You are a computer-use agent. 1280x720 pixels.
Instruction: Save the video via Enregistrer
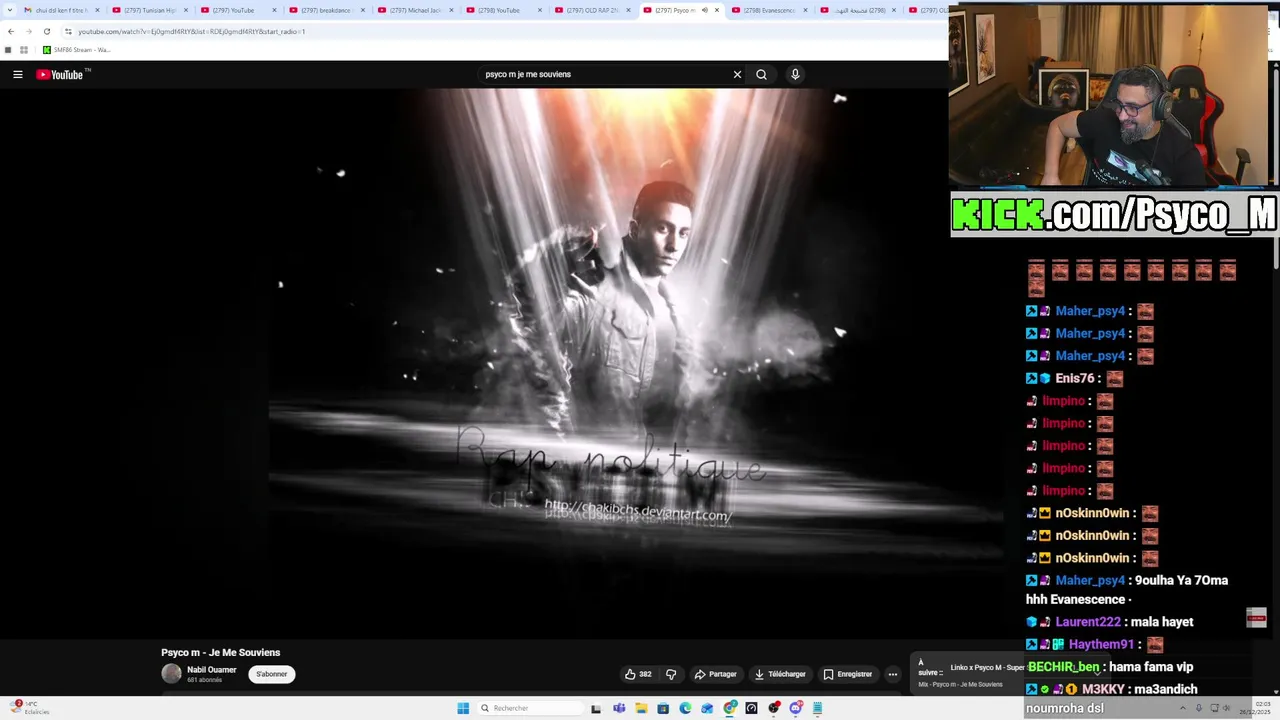pos(848,674)
